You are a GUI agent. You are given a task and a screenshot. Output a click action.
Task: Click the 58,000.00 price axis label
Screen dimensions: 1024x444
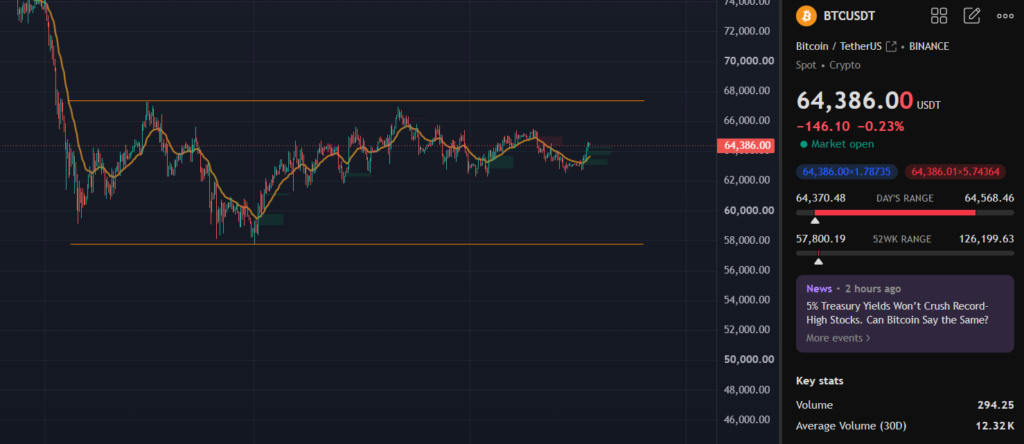(x=749, y=240)
